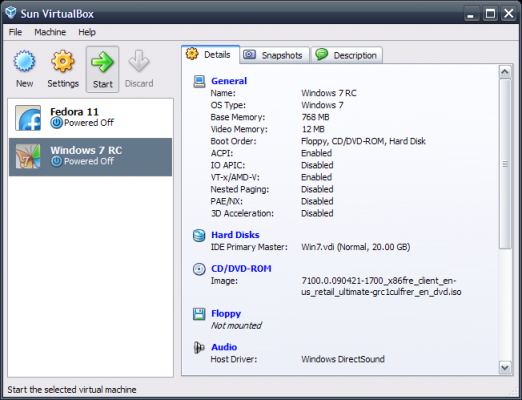Click the 768 MB base memory value

[x=315, y=117]
